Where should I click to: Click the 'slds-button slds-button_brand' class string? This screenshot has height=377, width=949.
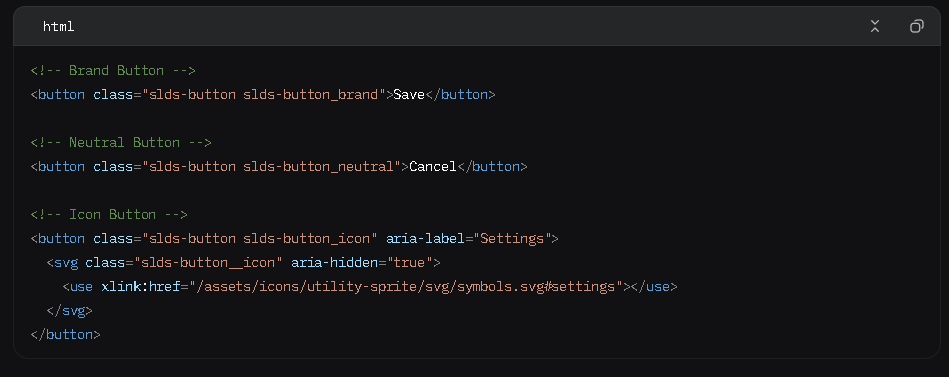pyautogui.click(x=264, y=94)
